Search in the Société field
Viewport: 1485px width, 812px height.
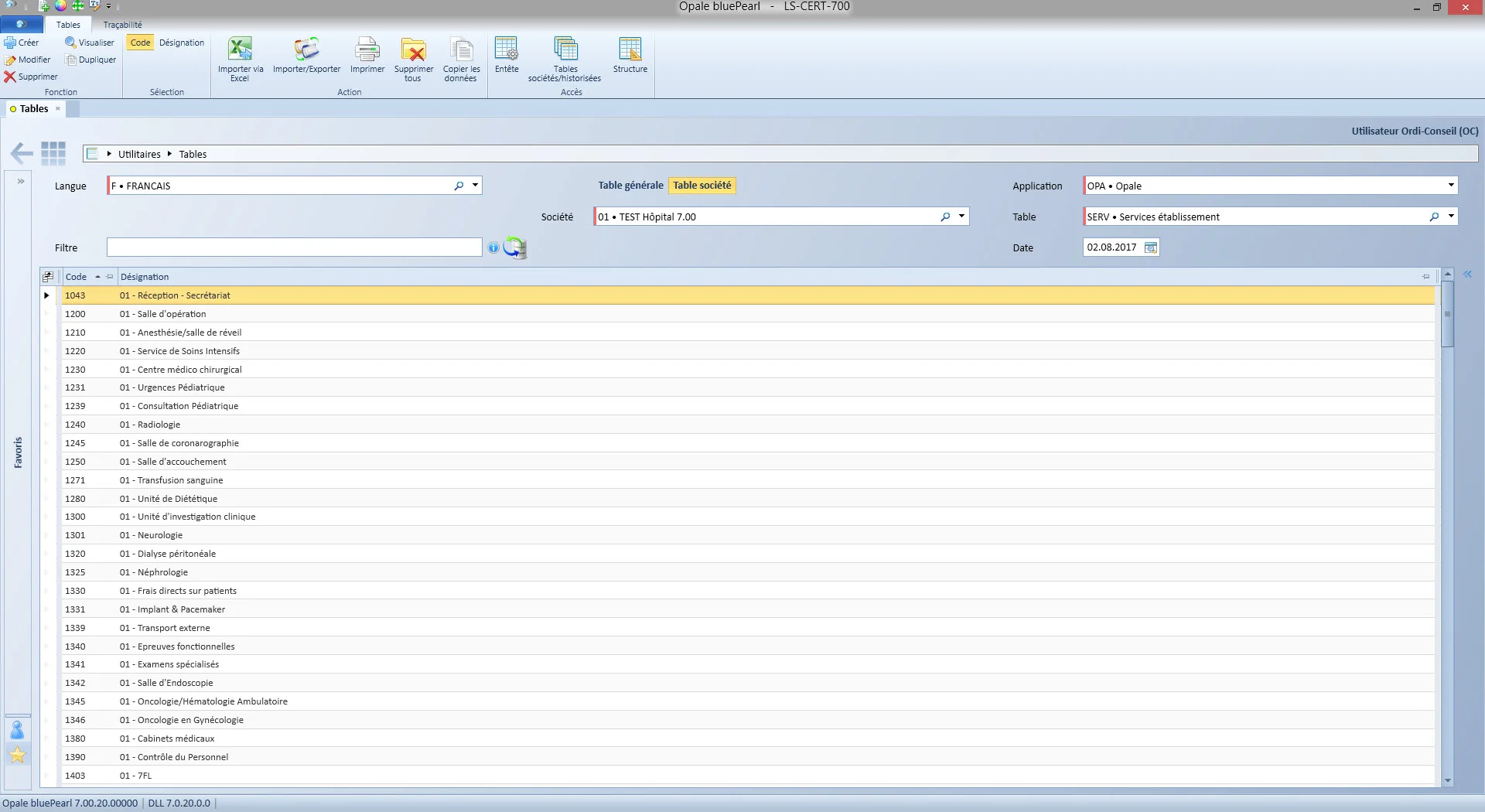point(945,217)
